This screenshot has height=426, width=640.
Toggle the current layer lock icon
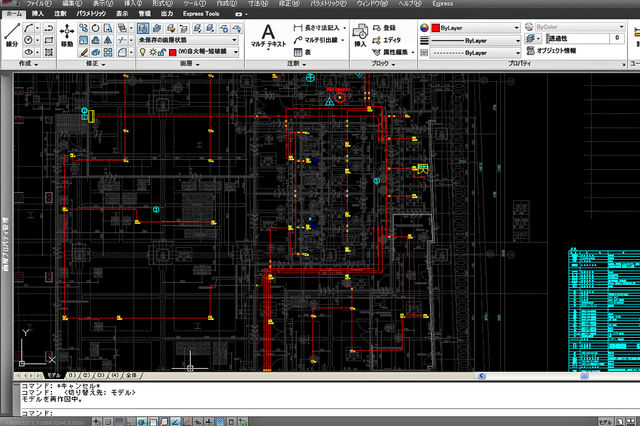tap(163, 50)
